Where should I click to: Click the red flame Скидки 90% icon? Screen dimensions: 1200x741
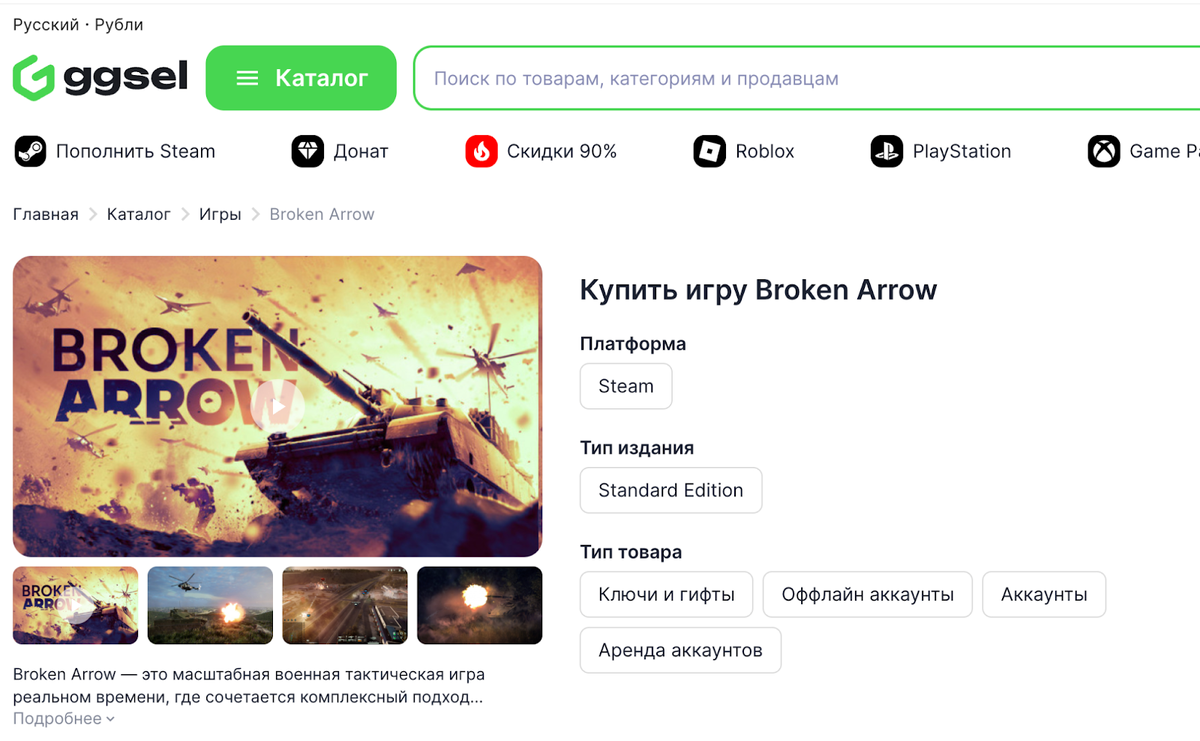(482, 152)
